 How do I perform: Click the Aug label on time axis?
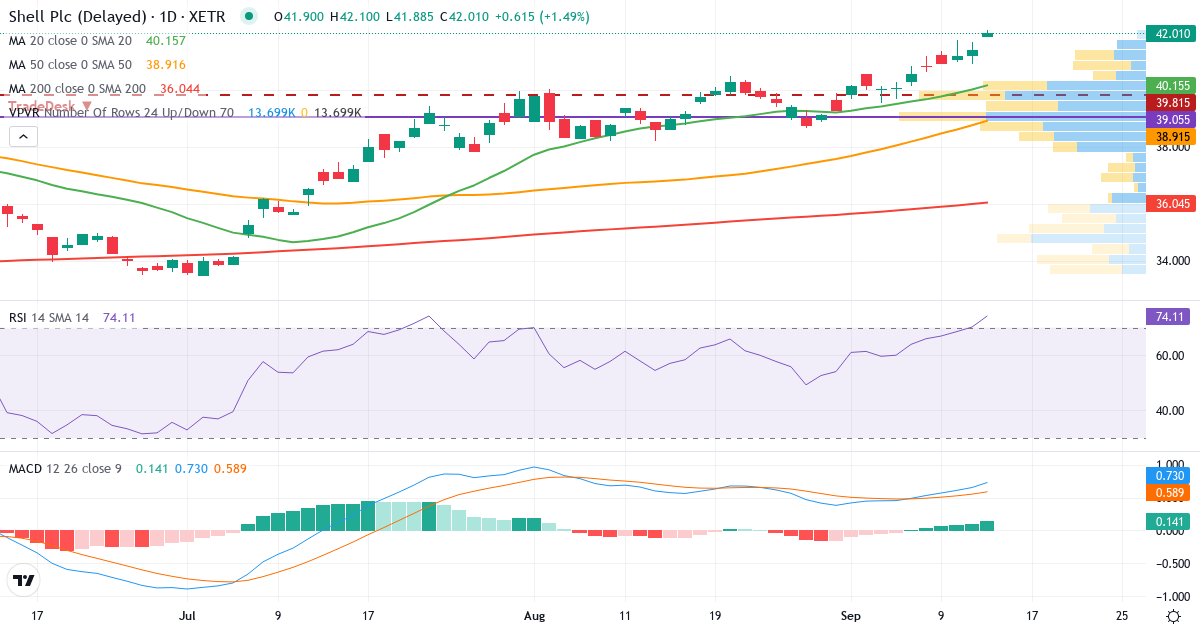coord(534,616)
